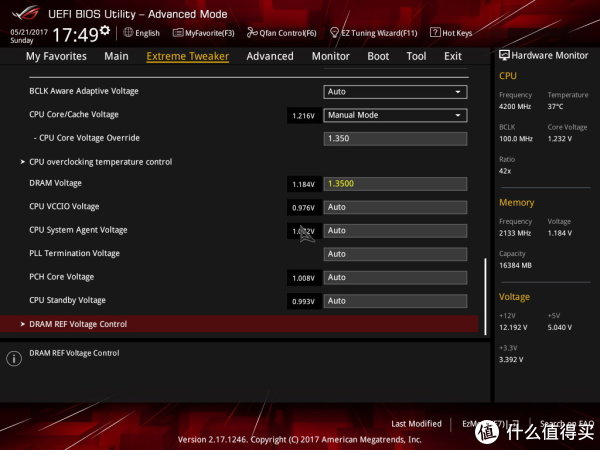Open the Advanced tab

pos(270,56)
